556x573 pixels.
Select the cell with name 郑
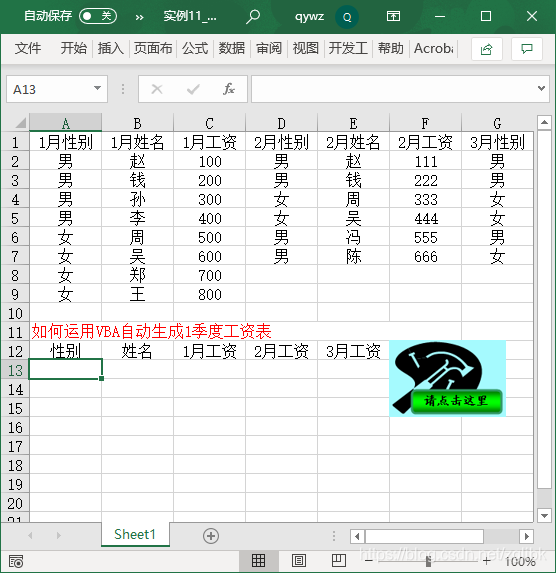coord(137,275)
